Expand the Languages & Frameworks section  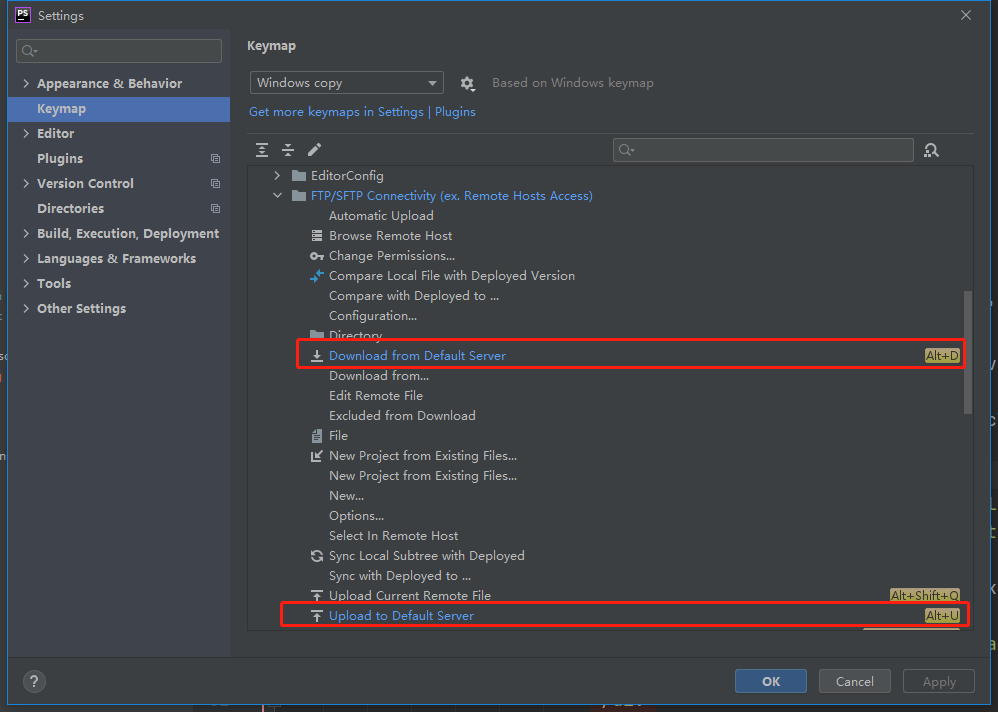[26, 258]
